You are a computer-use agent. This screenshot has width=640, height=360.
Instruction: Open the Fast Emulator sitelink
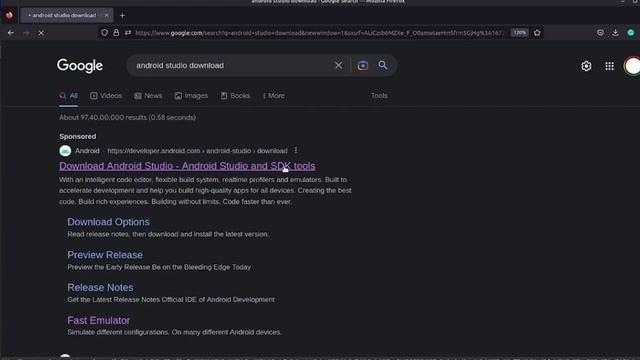99,320
